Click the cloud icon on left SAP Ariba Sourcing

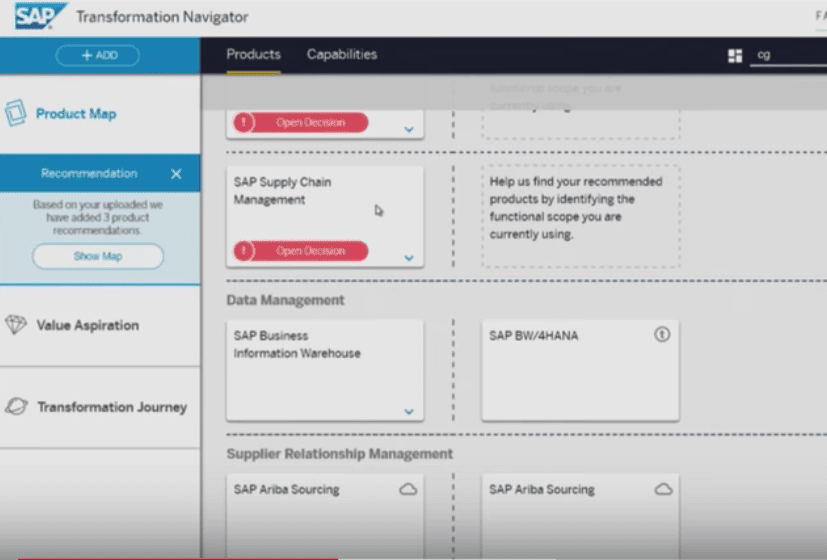point(408,489)
